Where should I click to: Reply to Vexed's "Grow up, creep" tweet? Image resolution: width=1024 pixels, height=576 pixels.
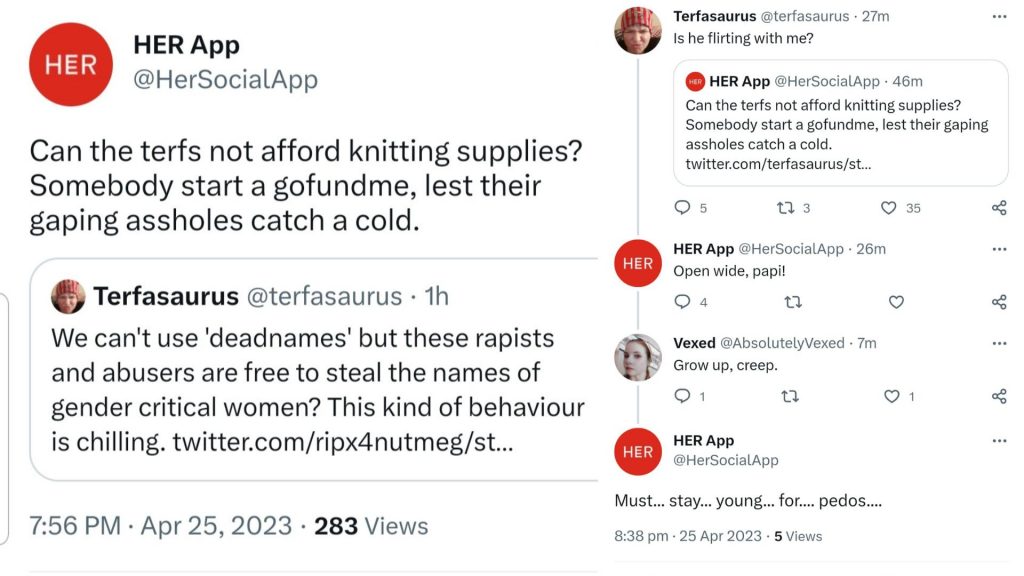point(682,396)
